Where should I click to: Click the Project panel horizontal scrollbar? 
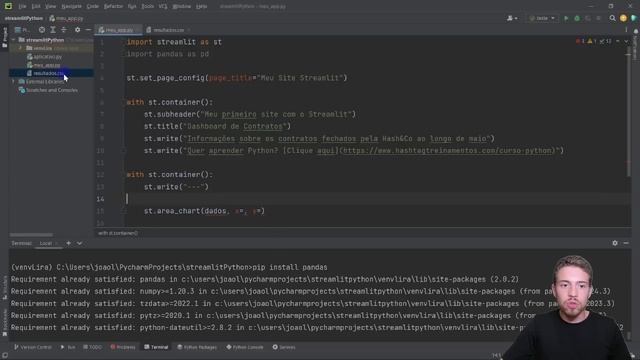pos(31,235)
